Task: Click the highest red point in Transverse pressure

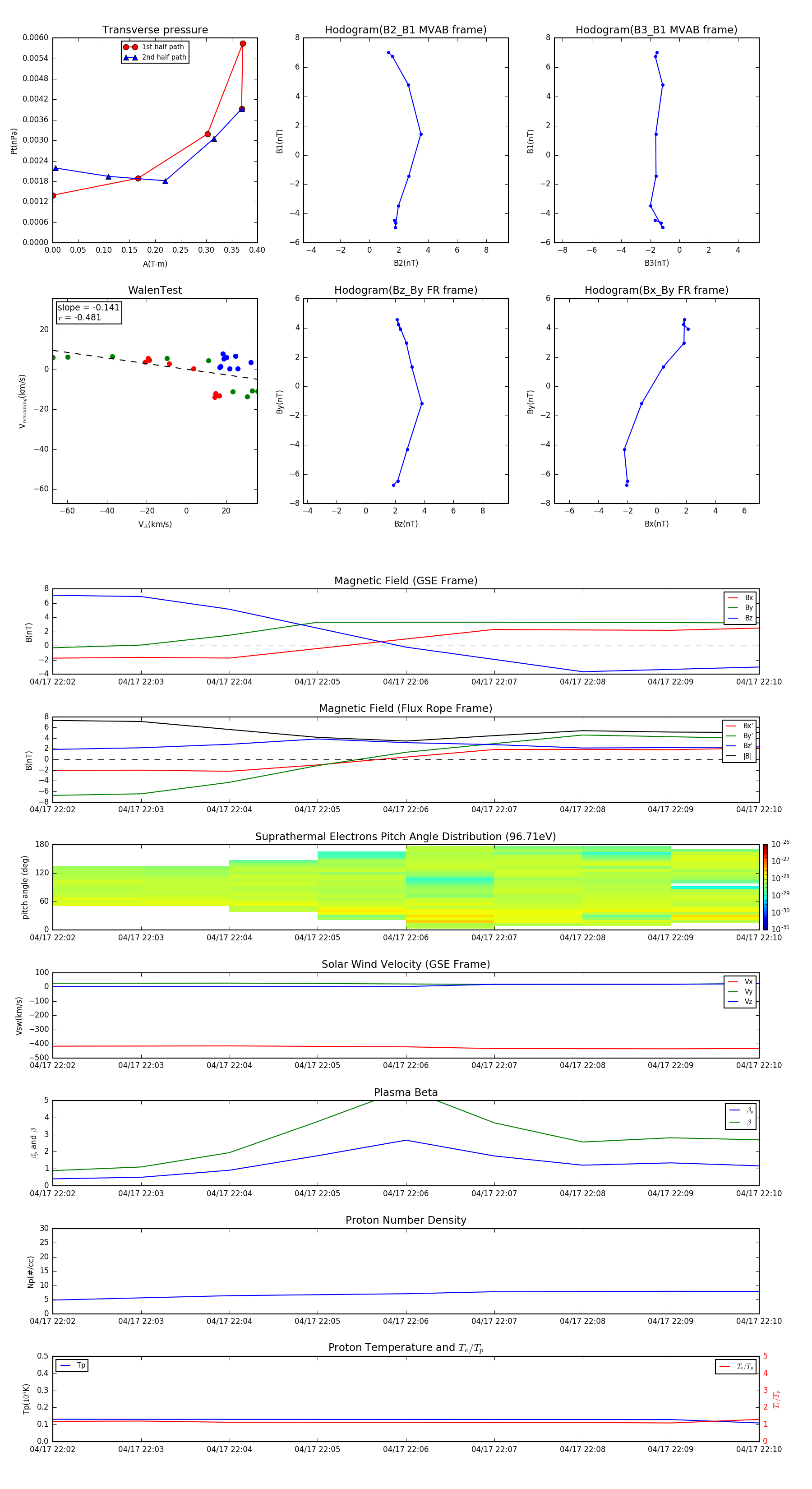Action: (243, 43)
